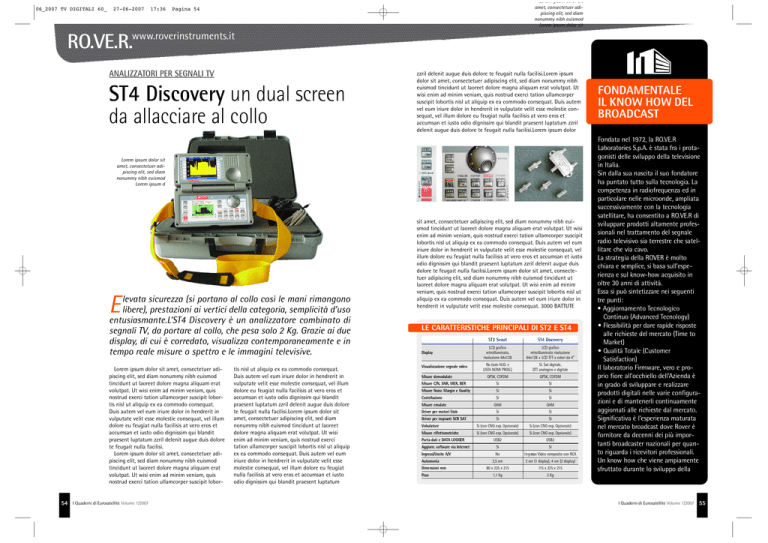Click the sidebar sentence 'Fondata nel 1972, la RO.VE.R'
The image size is (768, 543).
click(637, 140)
